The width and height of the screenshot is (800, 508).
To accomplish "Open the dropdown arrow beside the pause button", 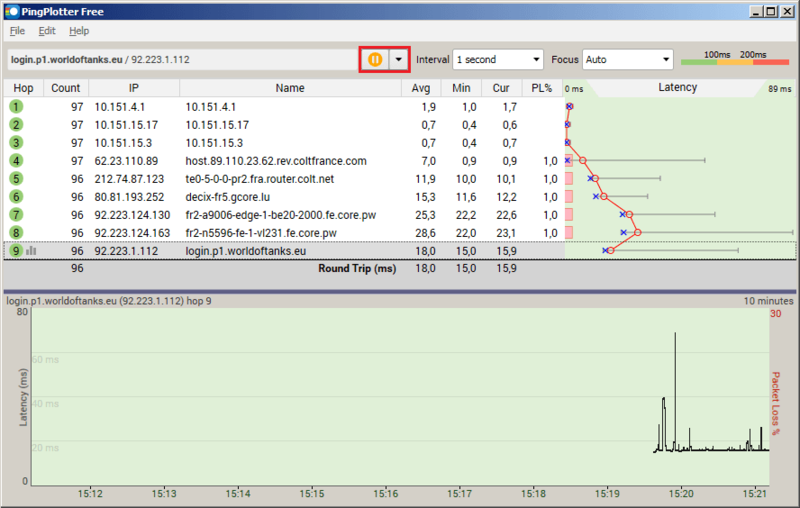I will point(399,59).
